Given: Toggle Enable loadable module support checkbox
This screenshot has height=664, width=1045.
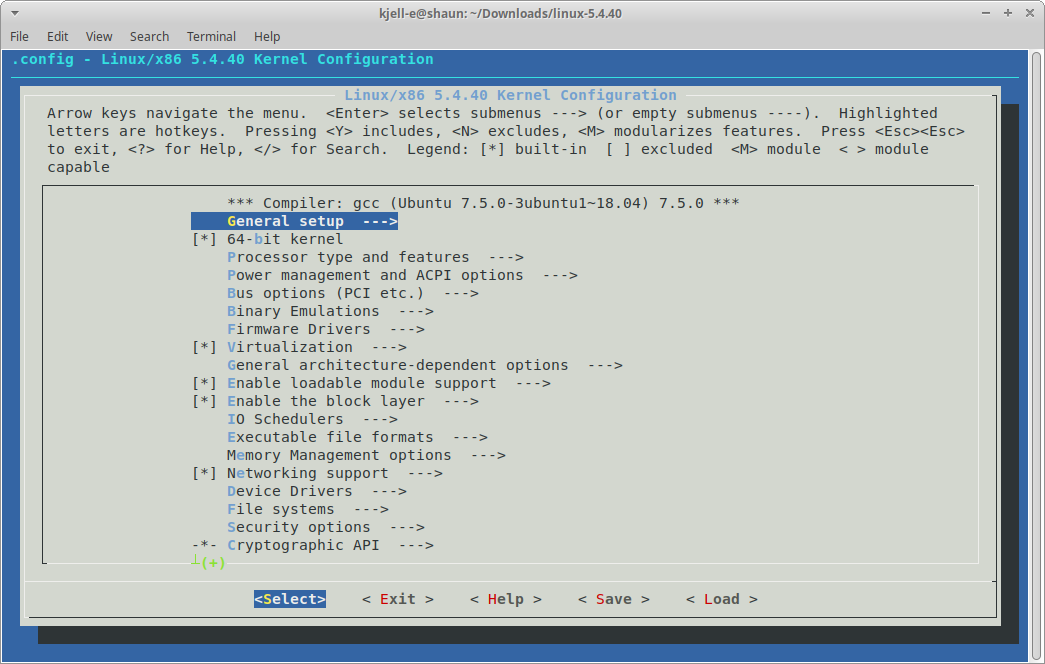Looking at the screenshot, I should coord(204,383).
